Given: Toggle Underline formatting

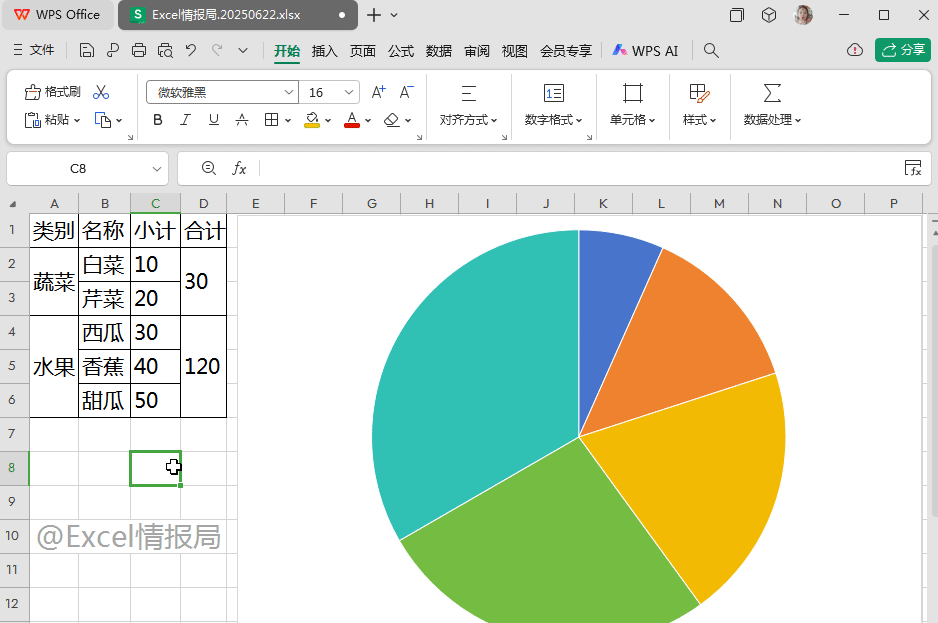Looking at the screenshot, I should click(x=214, y=120).
